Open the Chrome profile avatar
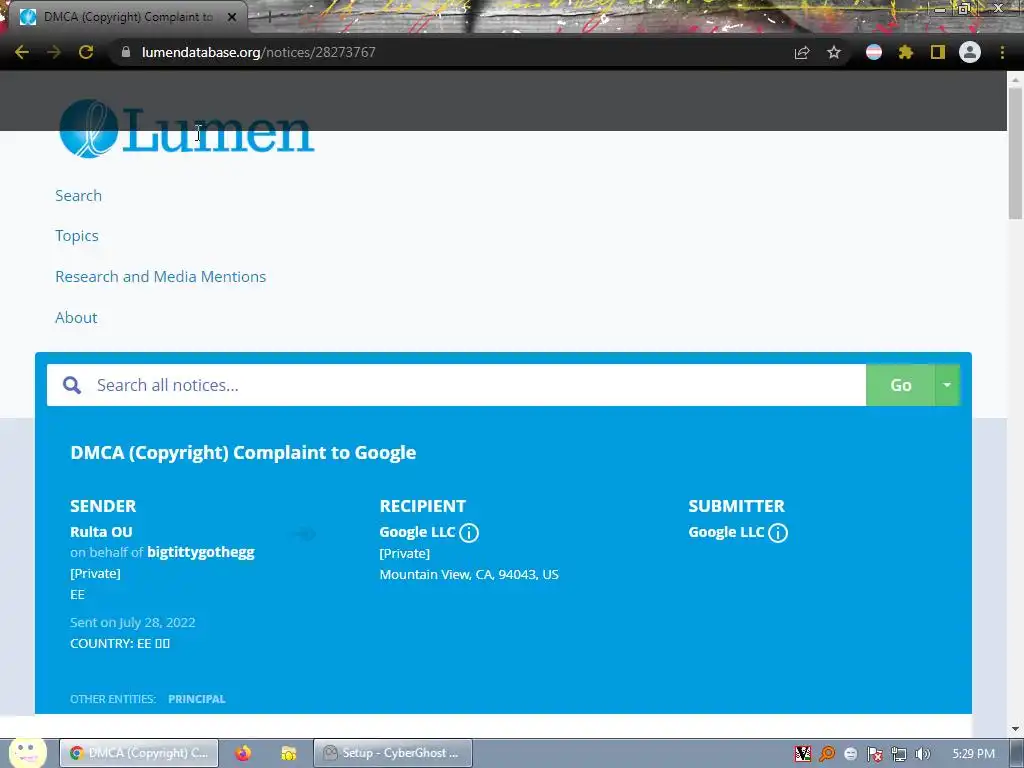 coord(970,52)
